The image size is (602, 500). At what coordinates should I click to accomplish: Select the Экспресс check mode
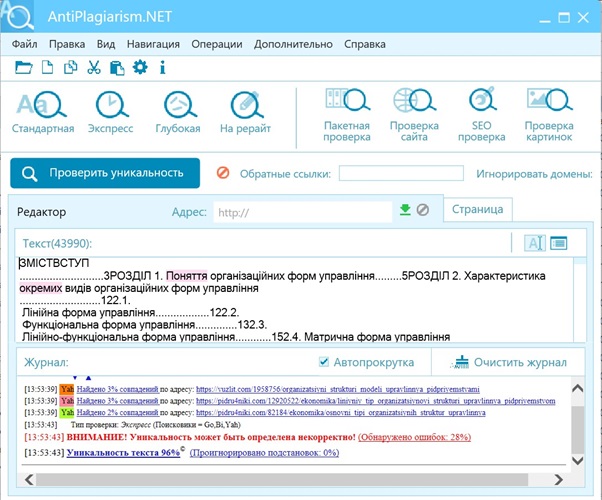[x=111, y=113]
